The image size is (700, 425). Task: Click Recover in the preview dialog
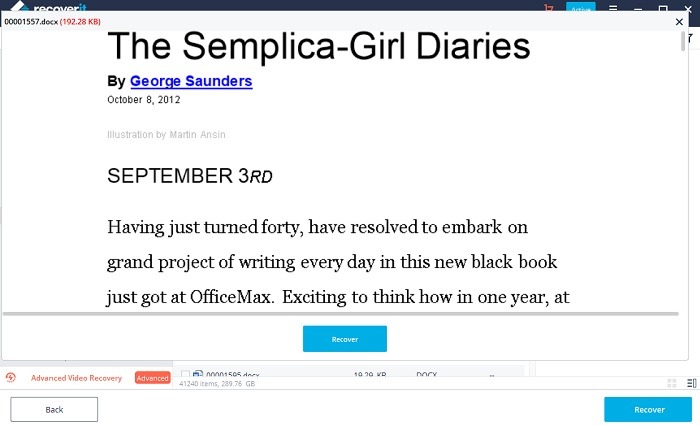tap(344, 339)
